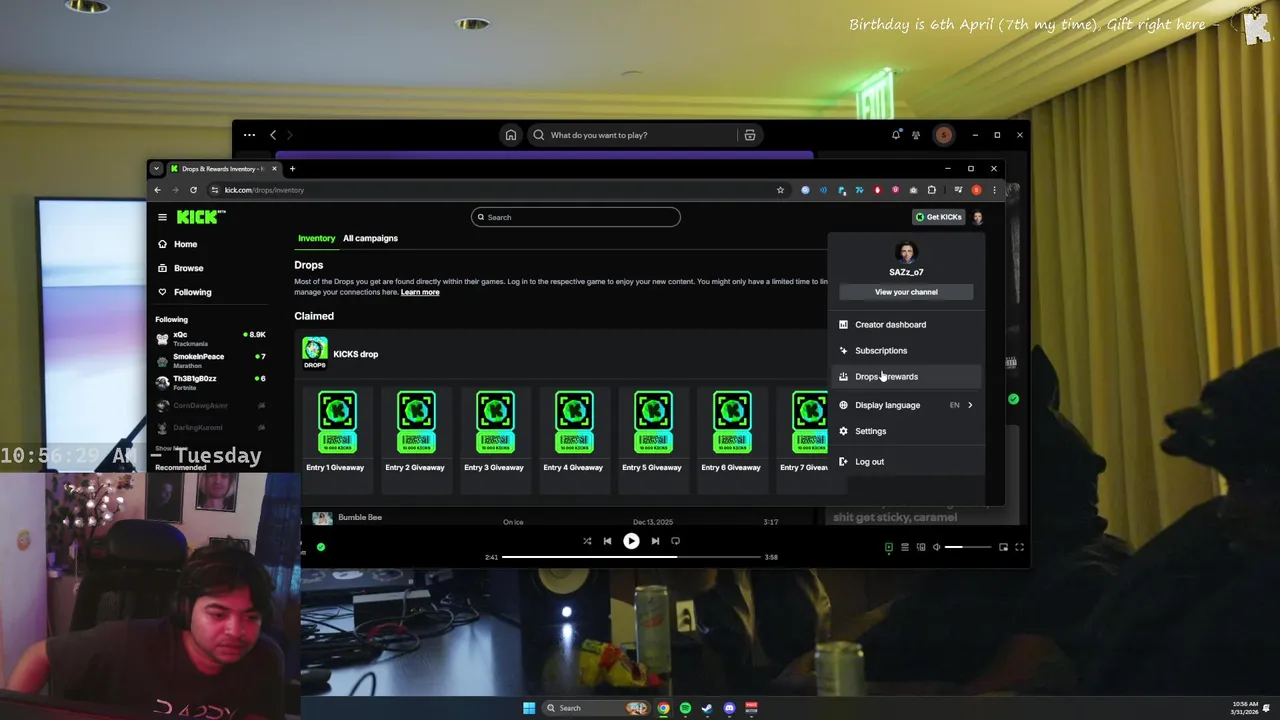Click the Get KICKs button
1280x720 pixels.
tap(938, 217)
